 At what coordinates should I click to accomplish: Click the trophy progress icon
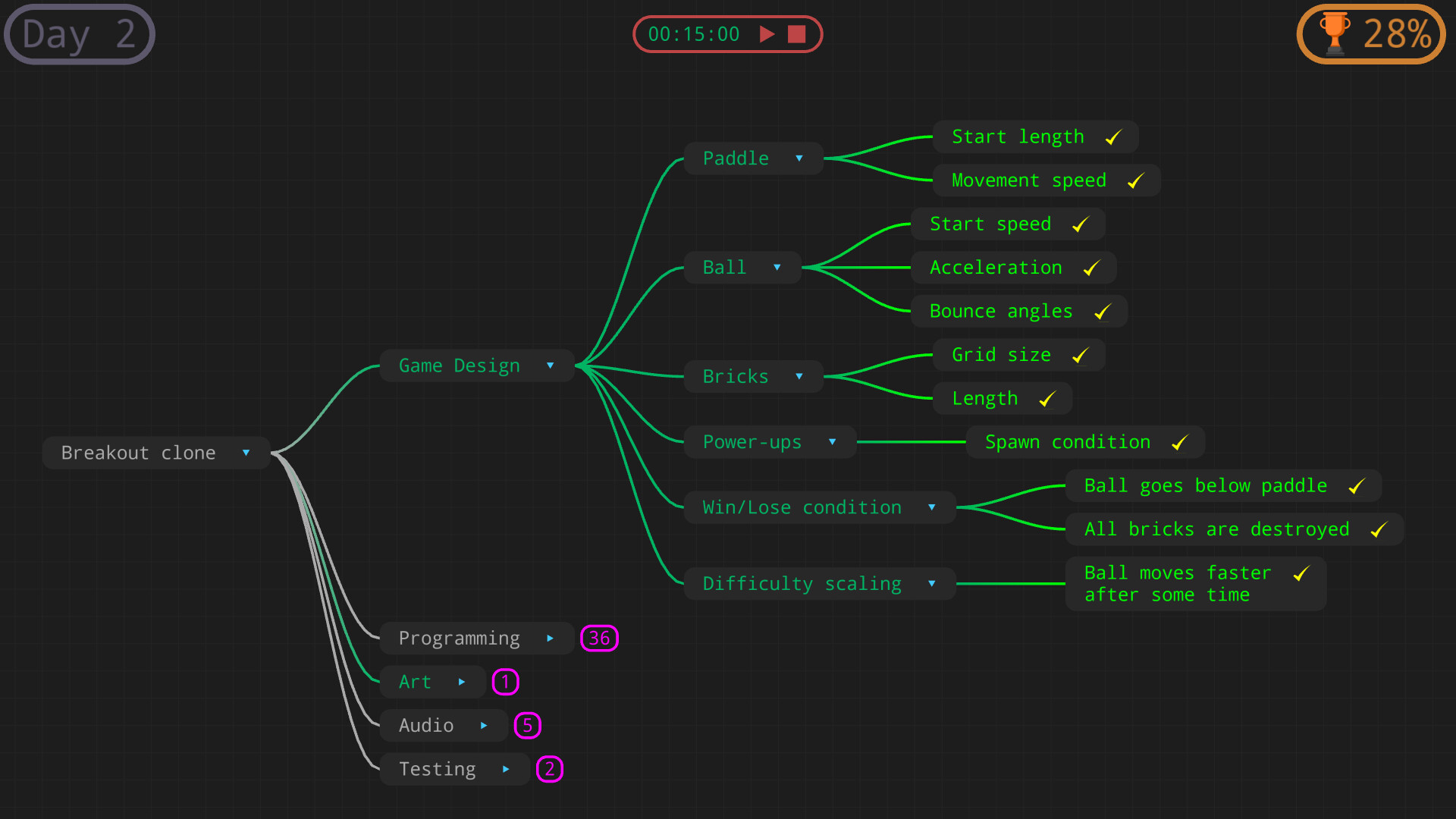tap(1334, 33)
